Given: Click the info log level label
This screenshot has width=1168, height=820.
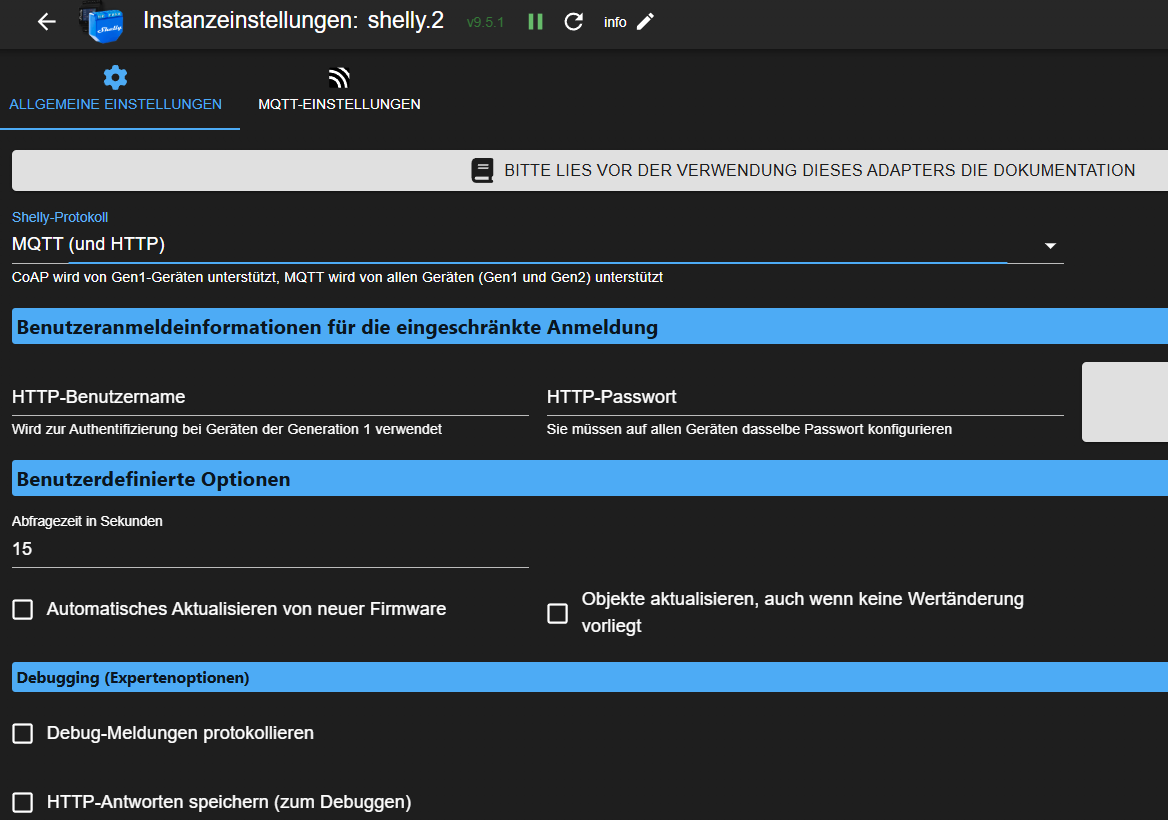Looking at the screenshot, I should 615,22.
